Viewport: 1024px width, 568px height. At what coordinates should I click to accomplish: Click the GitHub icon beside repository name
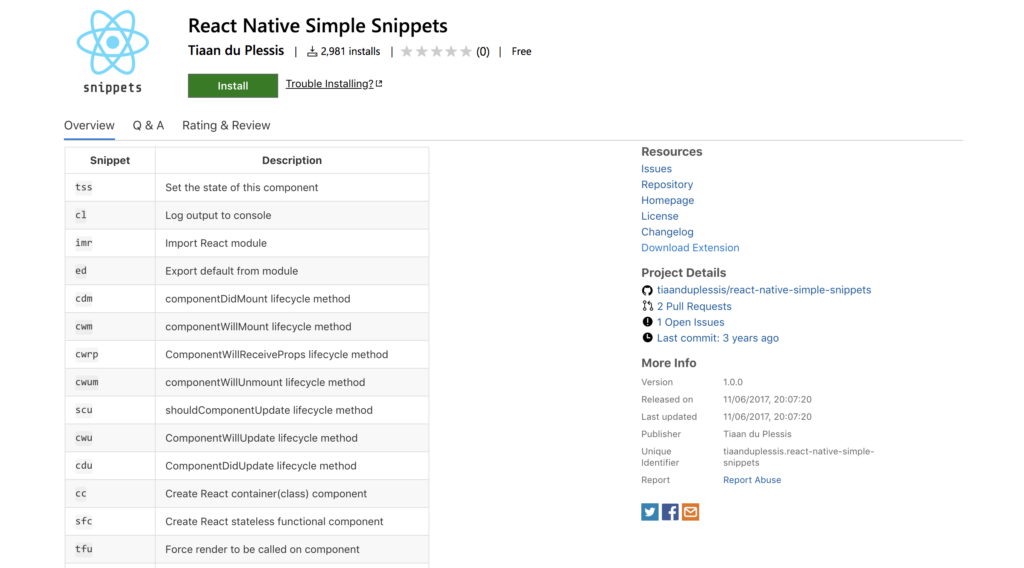pyautogui.click(x=647, y=291)
